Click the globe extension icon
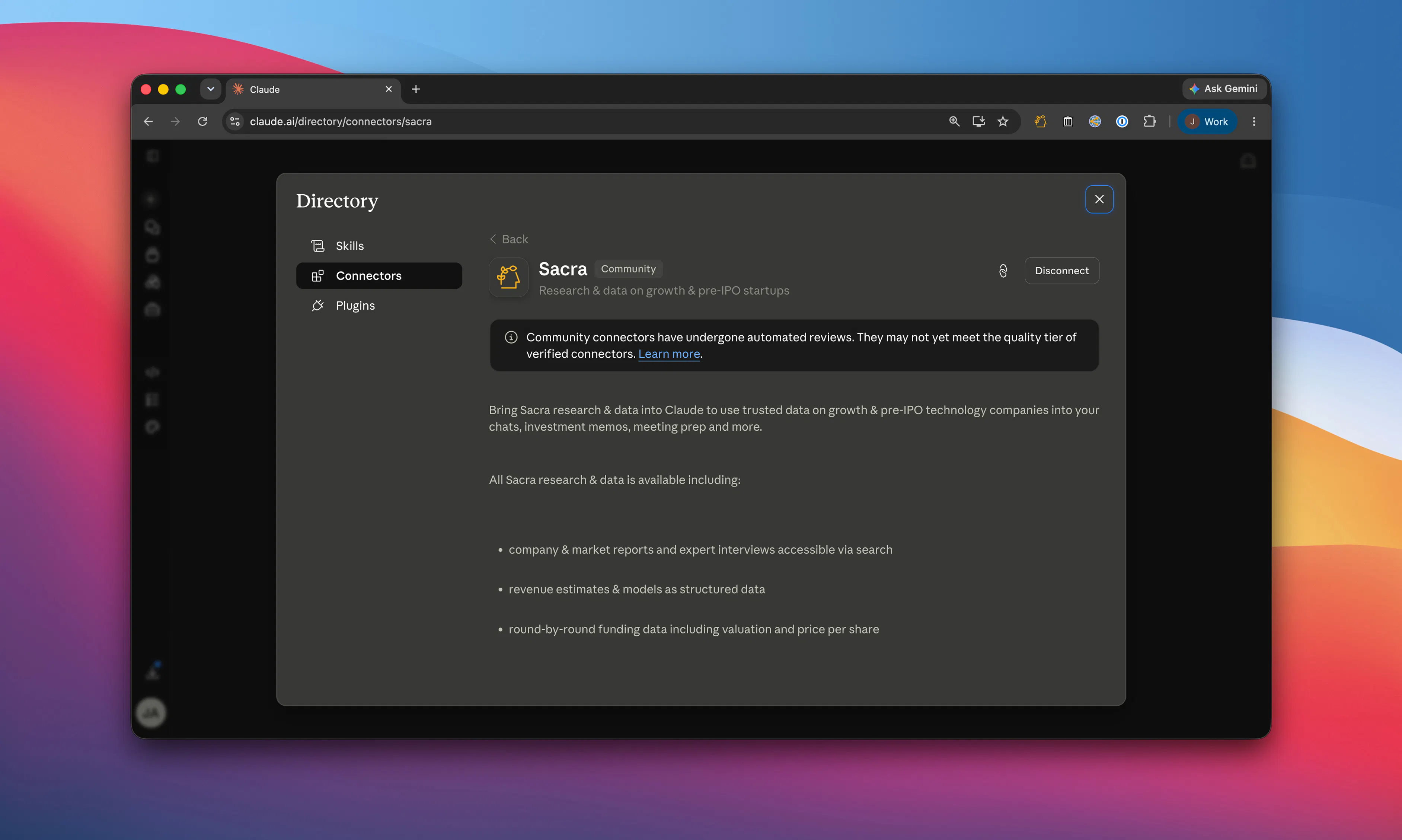The width and height of the screenshot is (1402, 840). [x=1095, y=121]
